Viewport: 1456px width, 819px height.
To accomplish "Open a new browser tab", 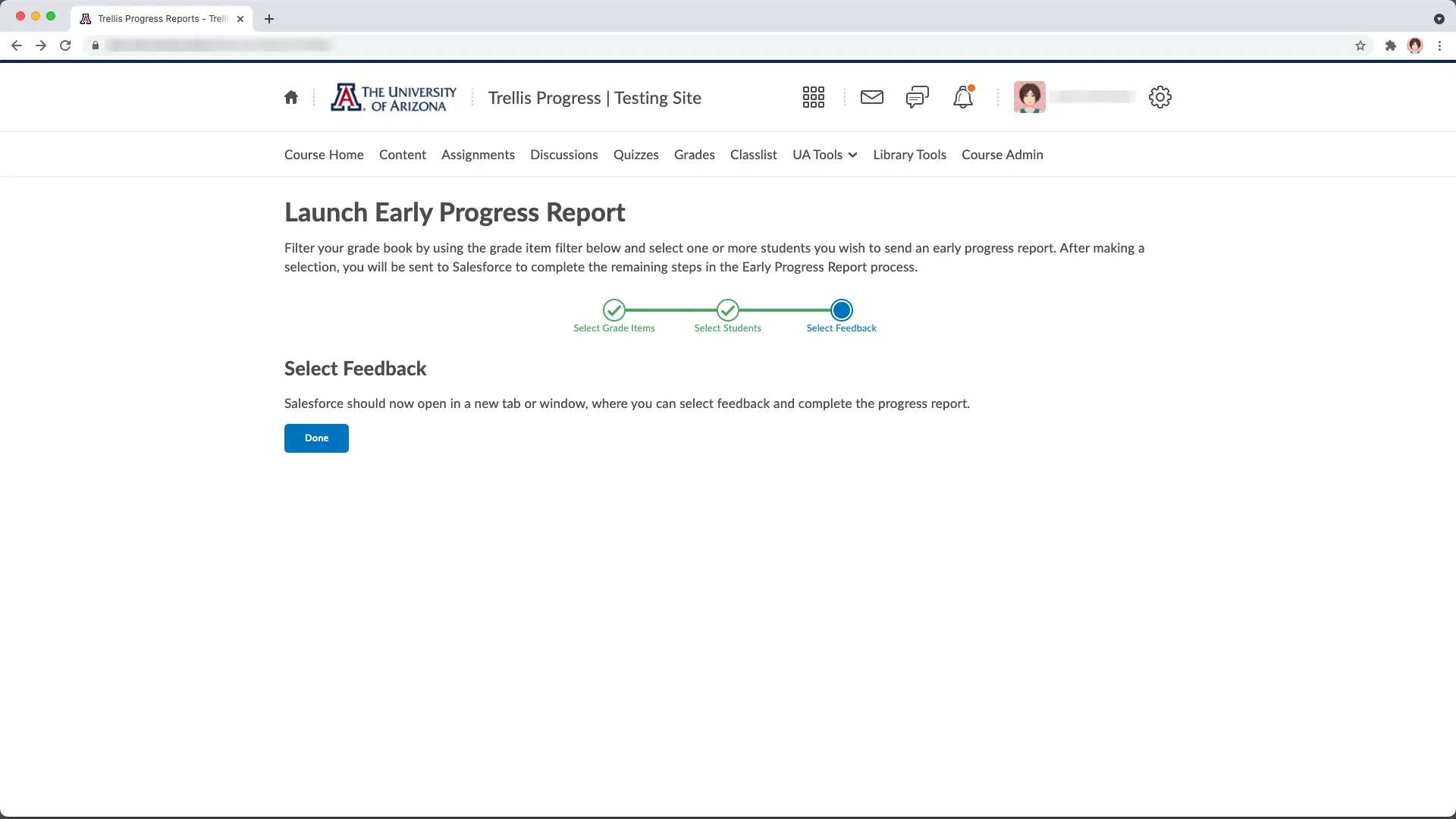I will coord(269,19).
